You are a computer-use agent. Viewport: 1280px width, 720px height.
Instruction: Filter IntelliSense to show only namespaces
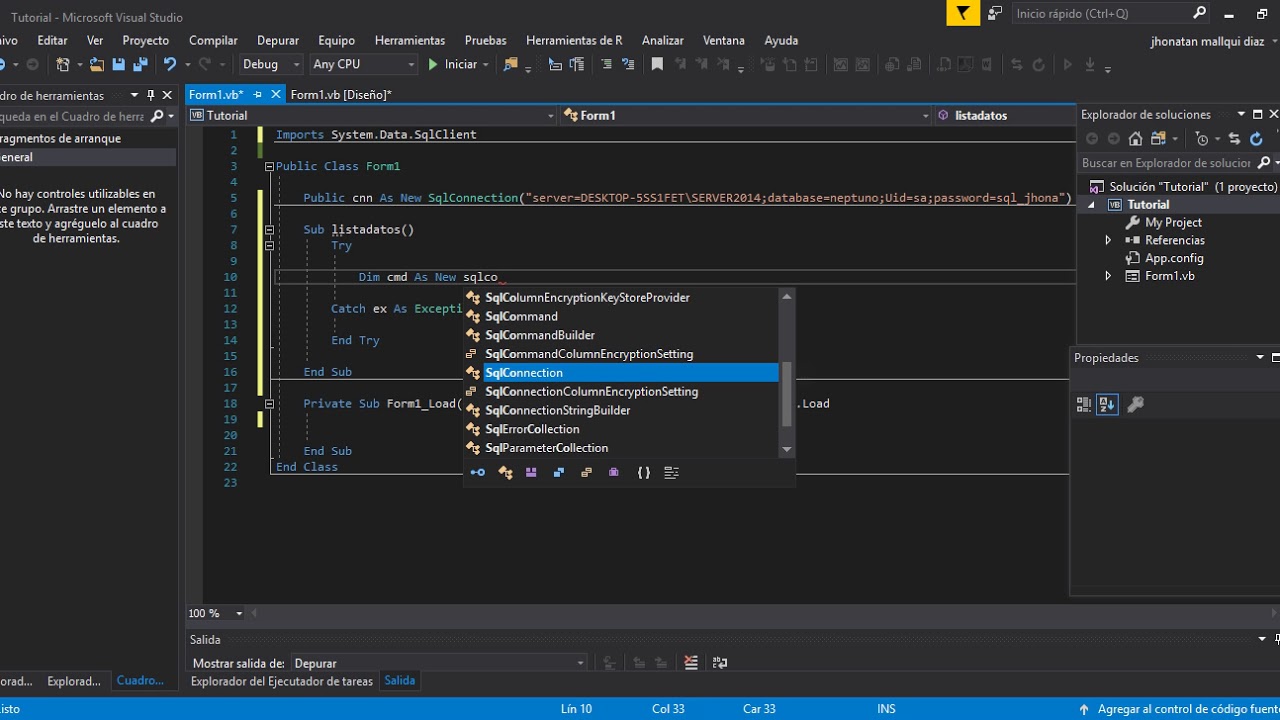click(x=644, y=472)
